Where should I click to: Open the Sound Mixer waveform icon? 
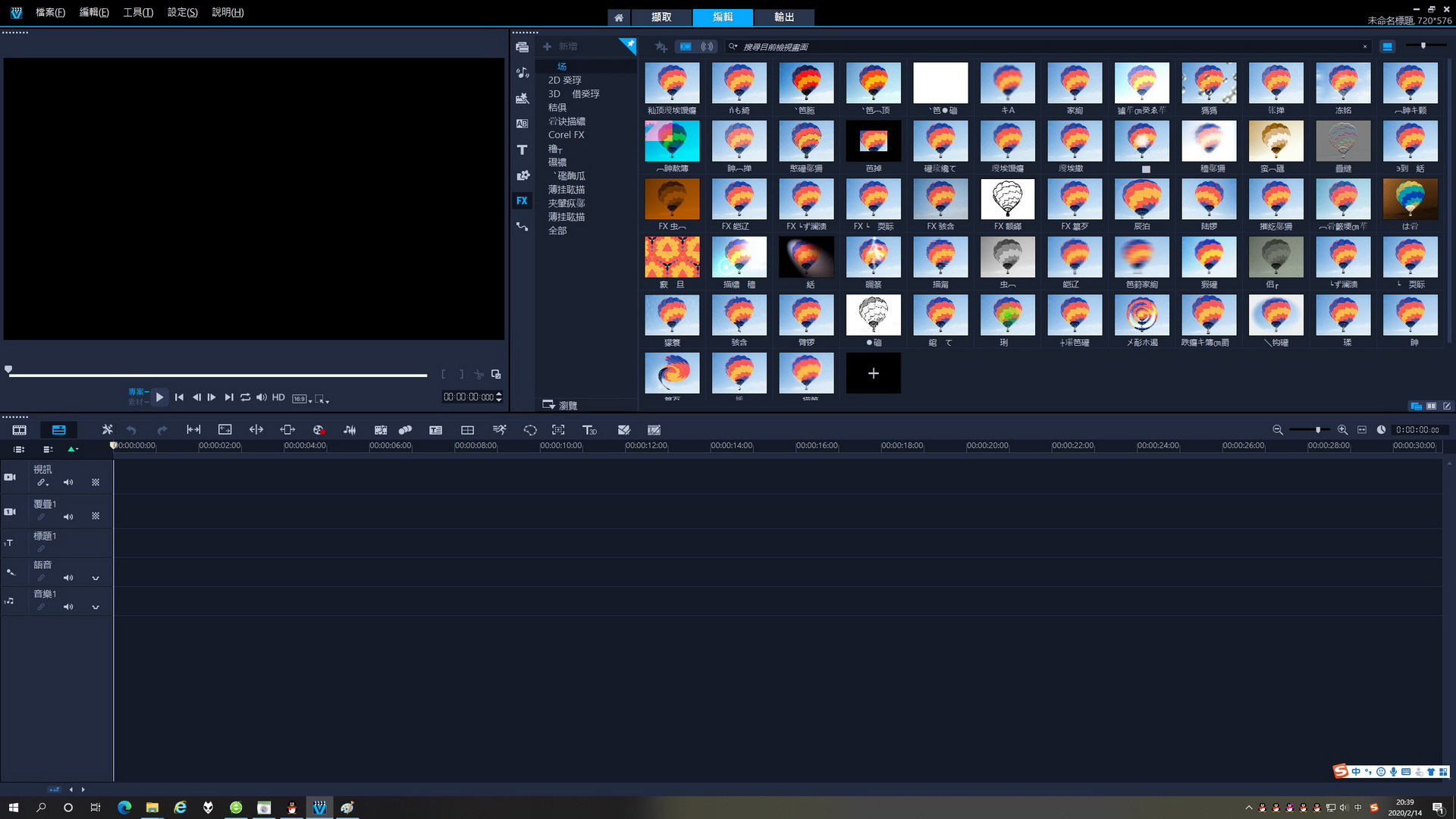[350, 430]
